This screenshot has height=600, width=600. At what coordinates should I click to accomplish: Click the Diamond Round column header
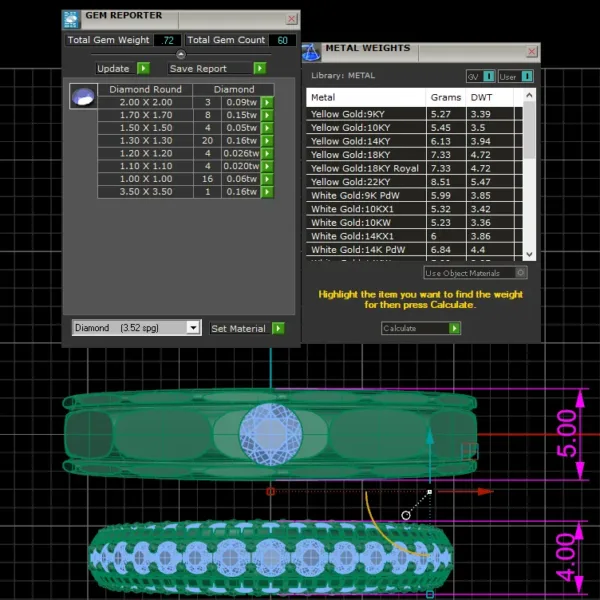145,90
